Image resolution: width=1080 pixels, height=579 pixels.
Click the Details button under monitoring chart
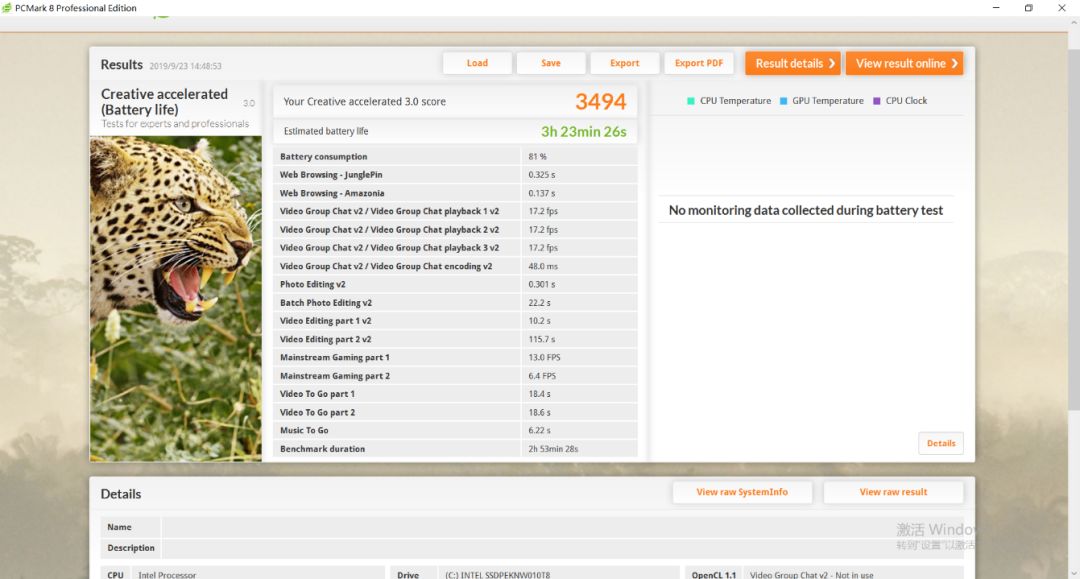(x=941, y=443)
